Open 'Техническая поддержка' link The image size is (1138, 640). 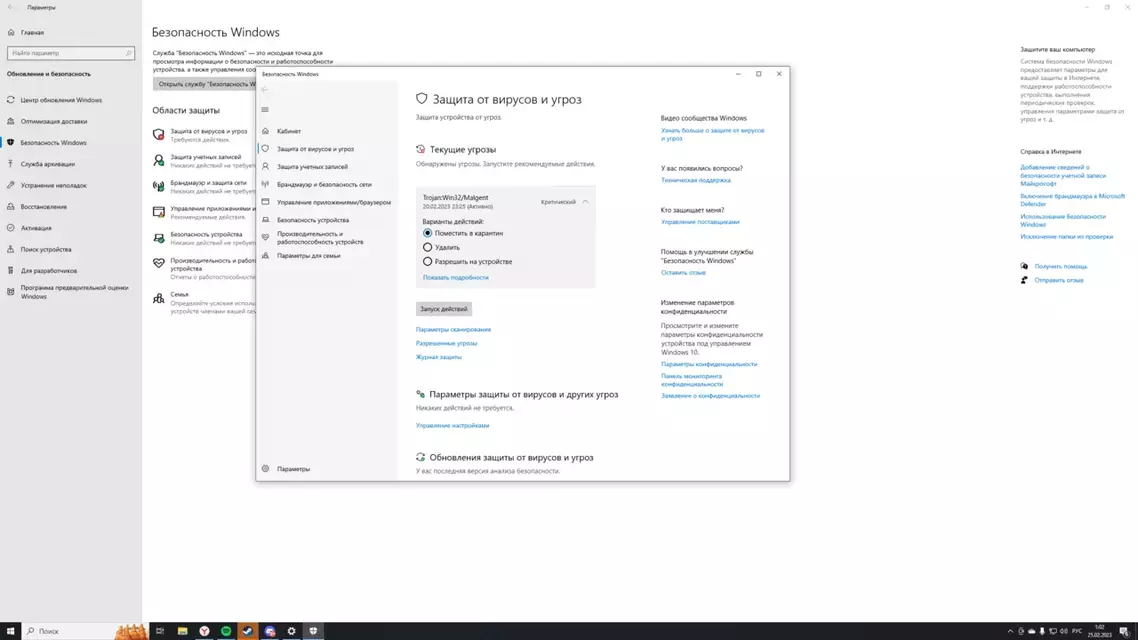click(695, 180)
